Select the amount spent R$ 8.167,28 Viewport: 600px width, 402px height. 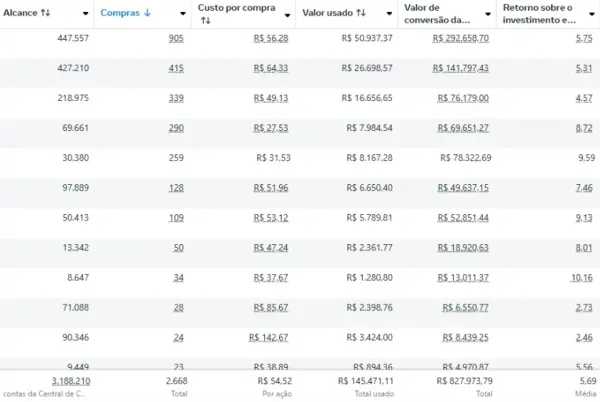pyautogui.click(x=370, y=158)
